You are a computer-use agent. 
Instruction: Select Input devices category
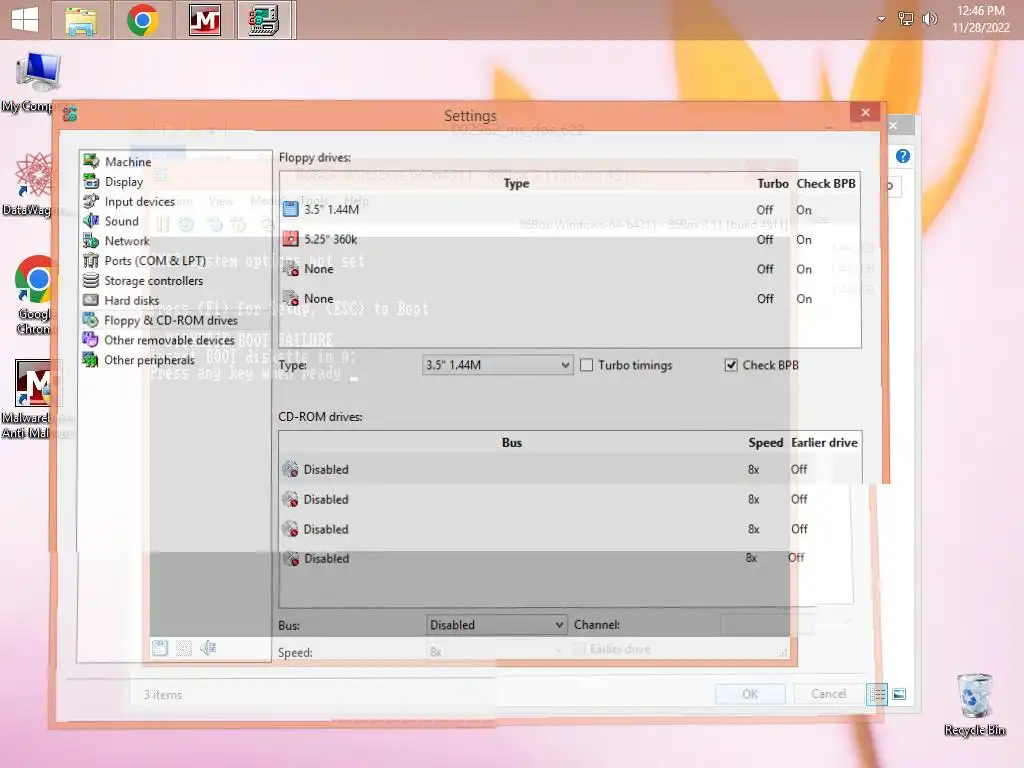tap(129, 201)
